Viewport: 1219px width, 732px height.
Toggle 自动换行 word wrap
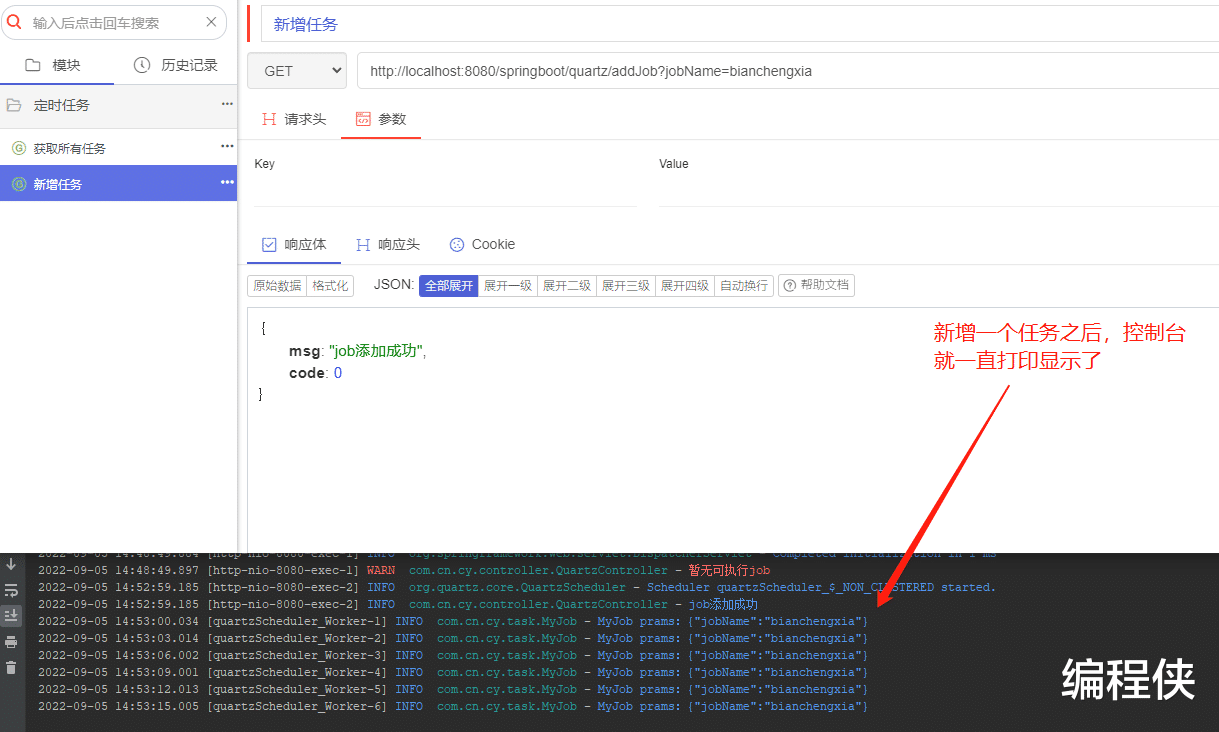click(x=745, y=285)
